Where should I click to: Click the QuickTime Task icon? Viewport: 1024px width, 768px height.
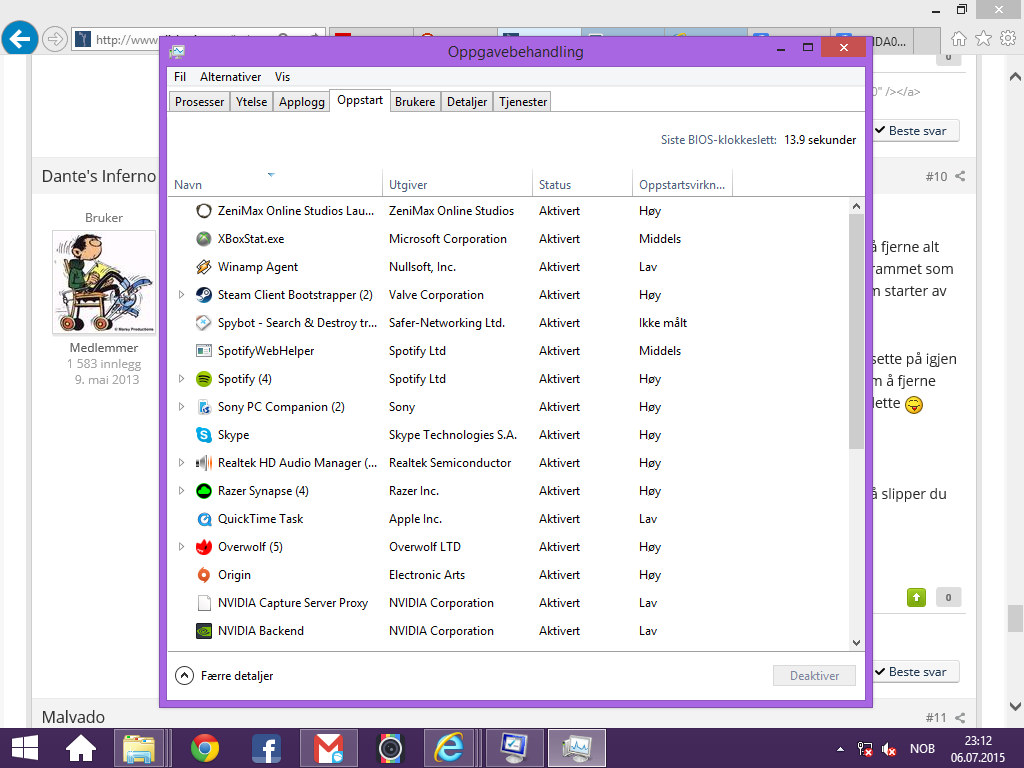point(204,519)
